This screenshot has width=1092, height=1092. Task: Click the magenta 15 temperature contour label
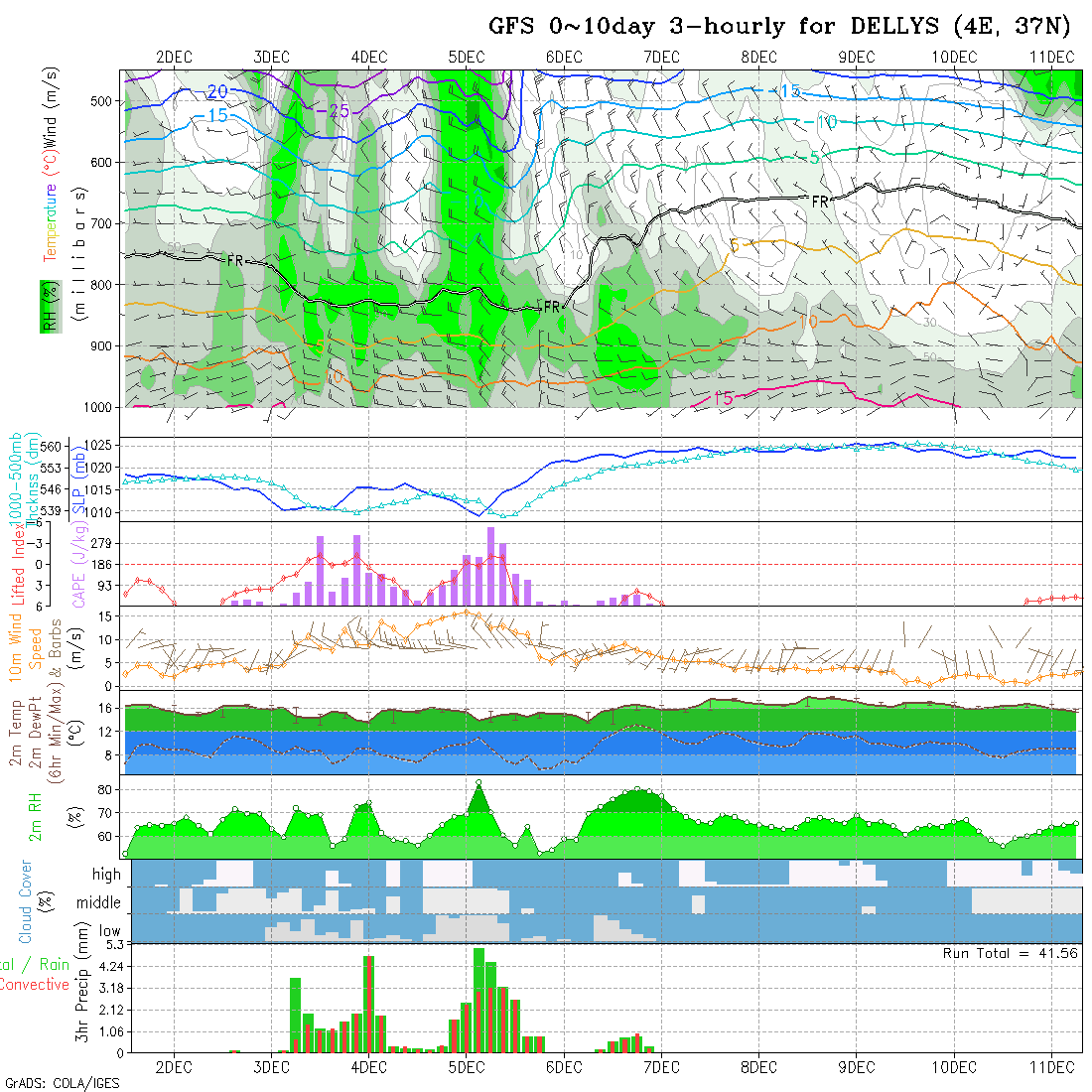coord(722,398)
